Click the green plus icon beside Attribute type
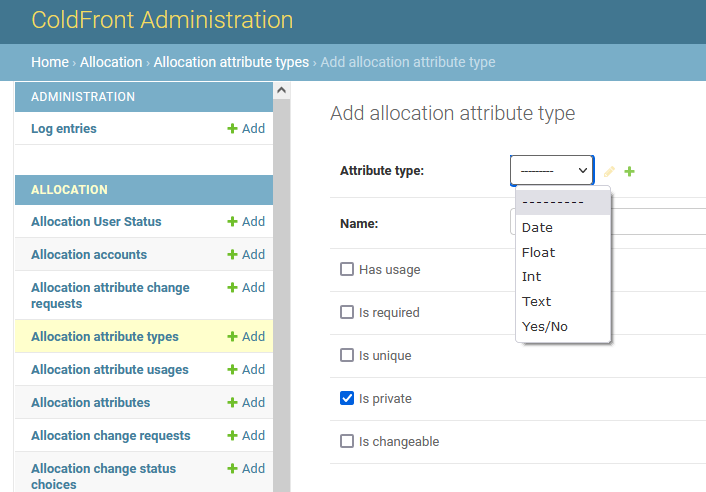The image size is (706, 492). (629, 172)
